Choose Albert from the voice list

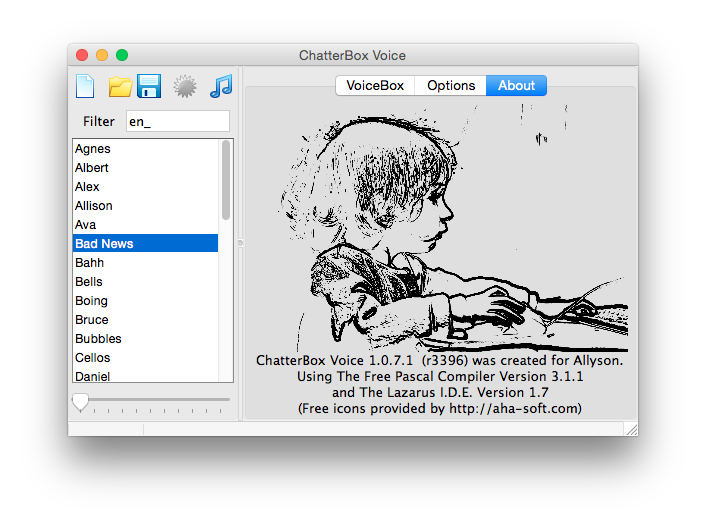click(92, 168)
